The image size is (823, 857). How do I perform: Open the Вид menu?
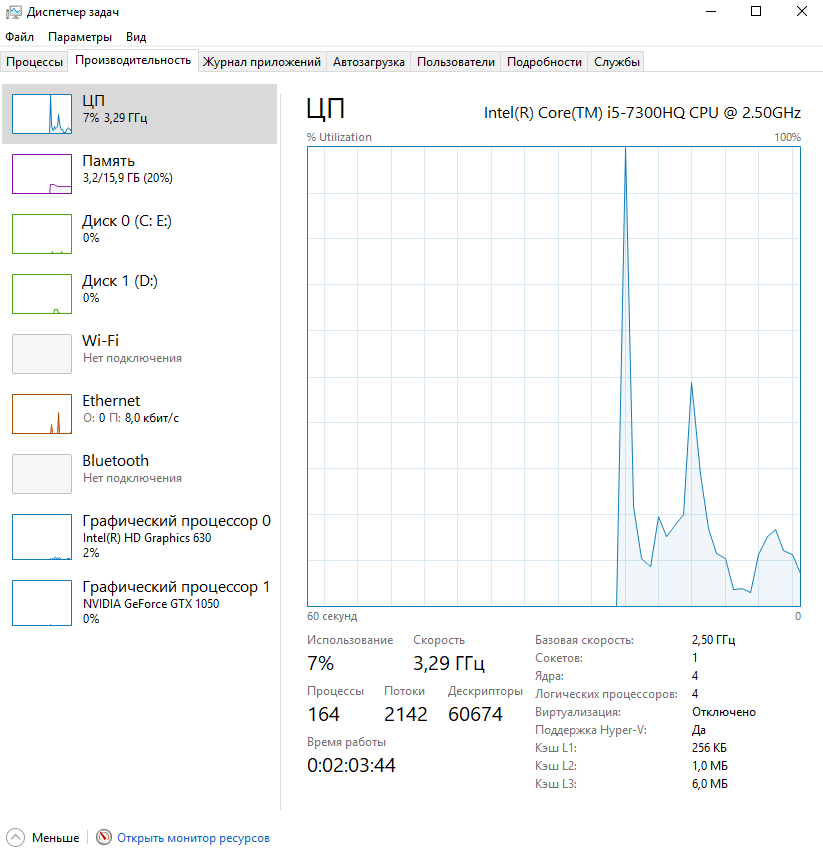[x=136, y=37]
